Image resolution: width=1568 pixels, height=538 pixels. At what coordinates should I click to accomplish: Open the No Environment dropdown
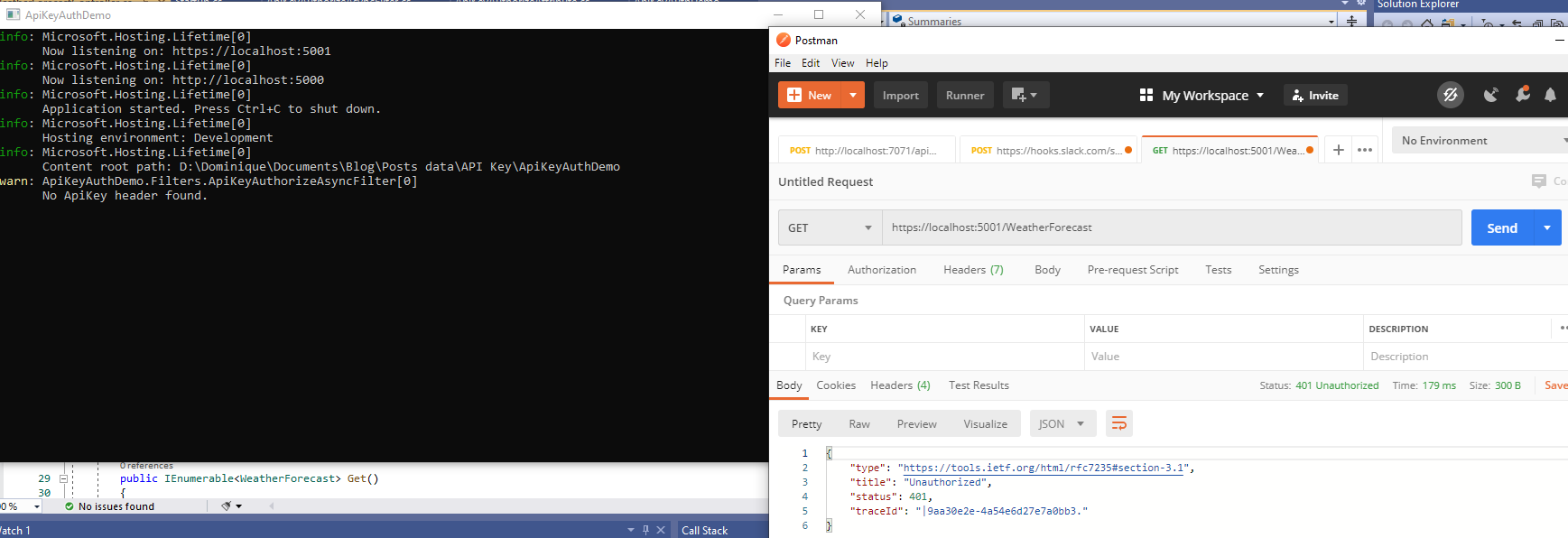pos(1480,140)
